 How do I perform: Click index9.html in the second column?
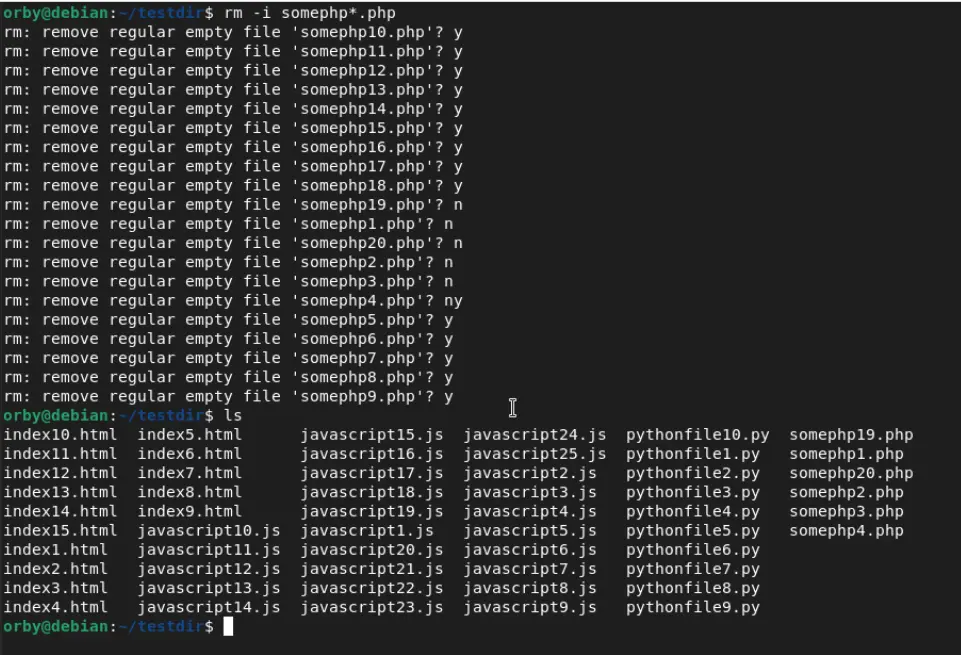(189, 512)
